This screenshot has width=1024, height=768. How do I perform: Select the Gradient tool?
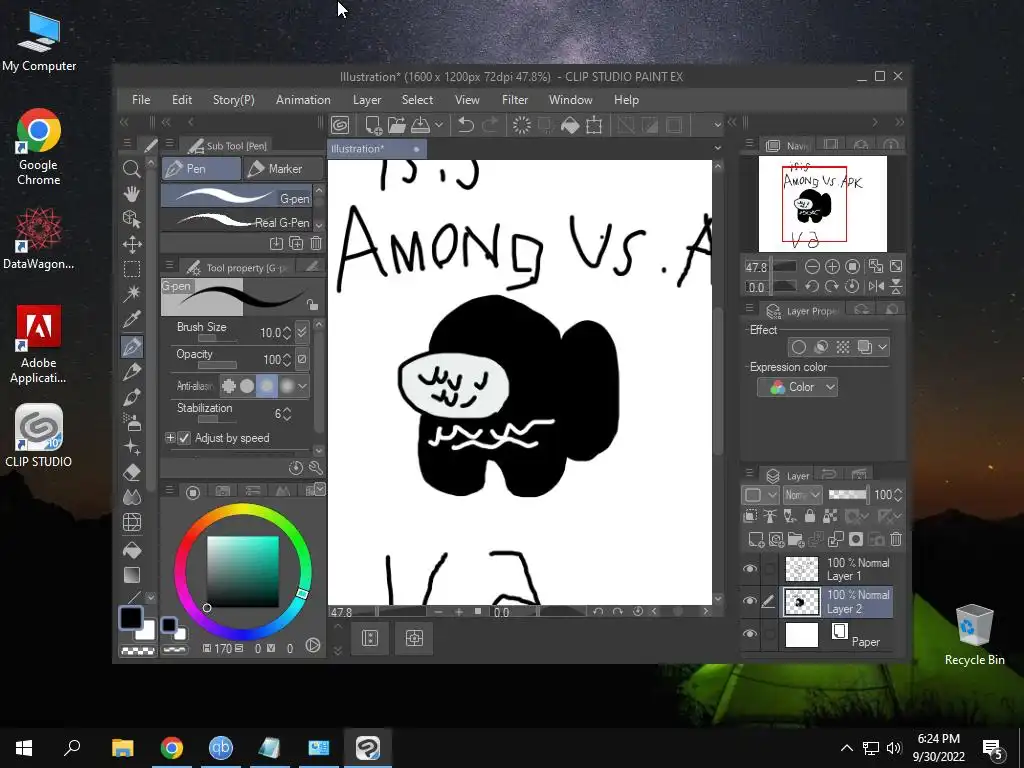point(132,575)
